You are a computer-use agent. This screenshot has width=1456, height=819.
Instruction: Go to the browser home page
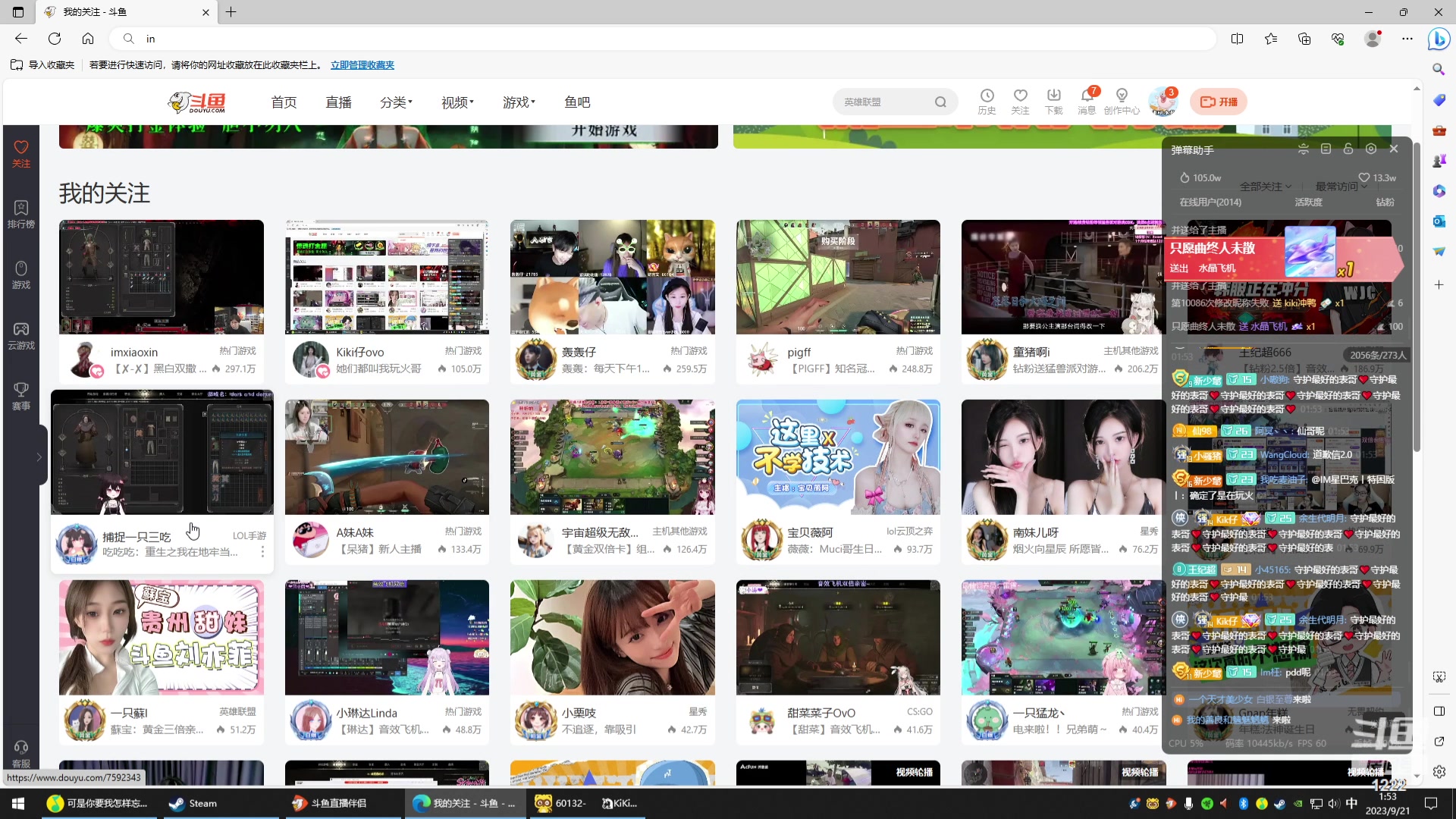(x=88, y=39)
